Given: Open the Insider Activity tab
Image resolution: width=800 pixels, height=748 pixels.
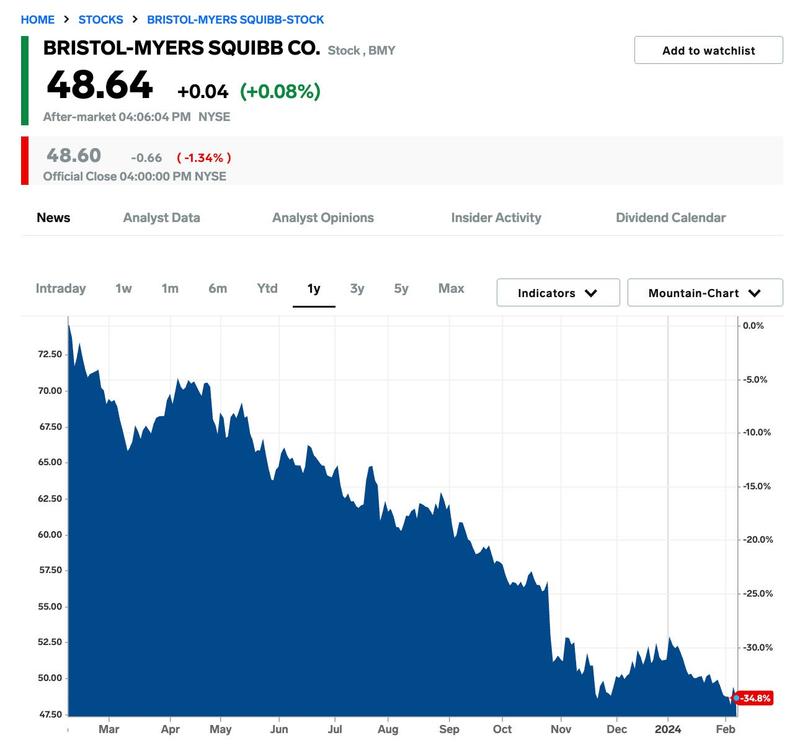Looking at the screenshot, I should [x=496, y=218].
